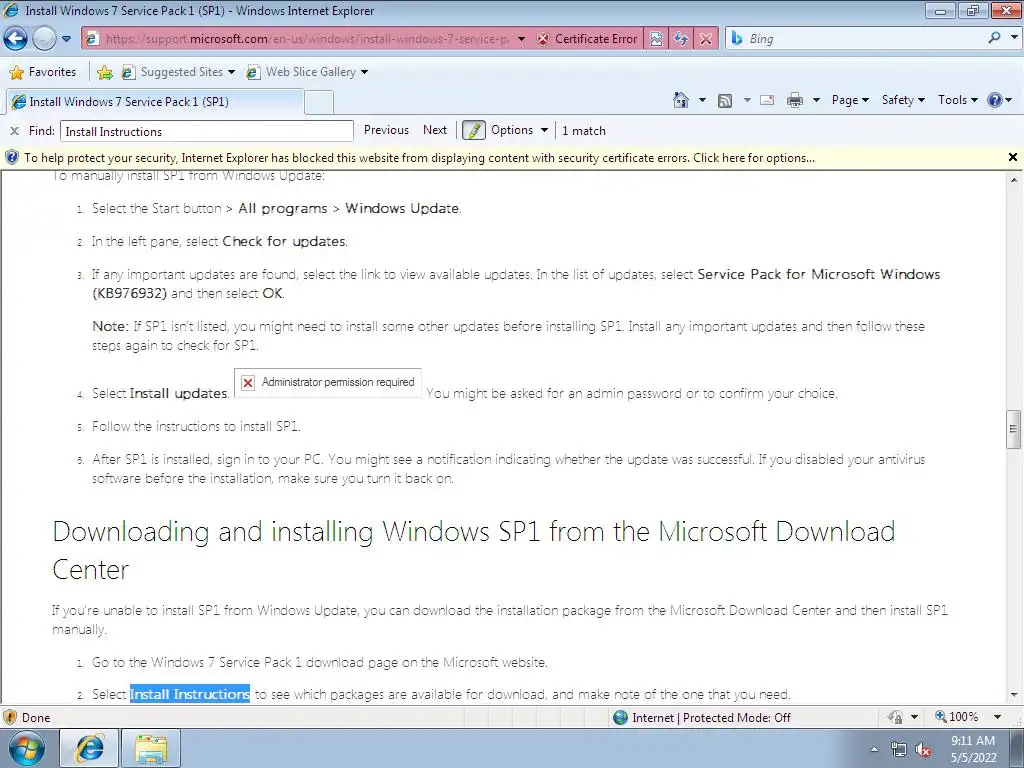Viewport: 1024px width, 768px height.
Task: Expand the privacy icon dropdown arrow
Action: point(914,717)
